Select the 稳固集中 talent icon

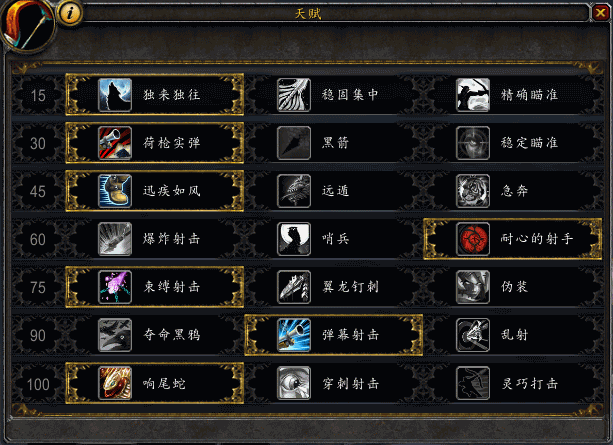click(294, 95)
